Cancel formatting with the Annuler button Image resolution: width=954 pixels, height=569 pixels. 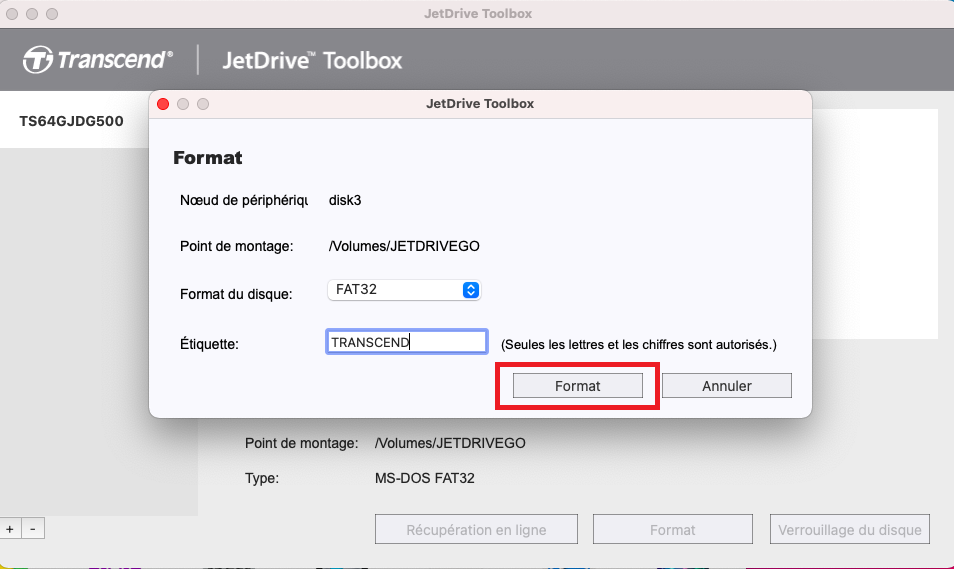(x=726, y=386)
